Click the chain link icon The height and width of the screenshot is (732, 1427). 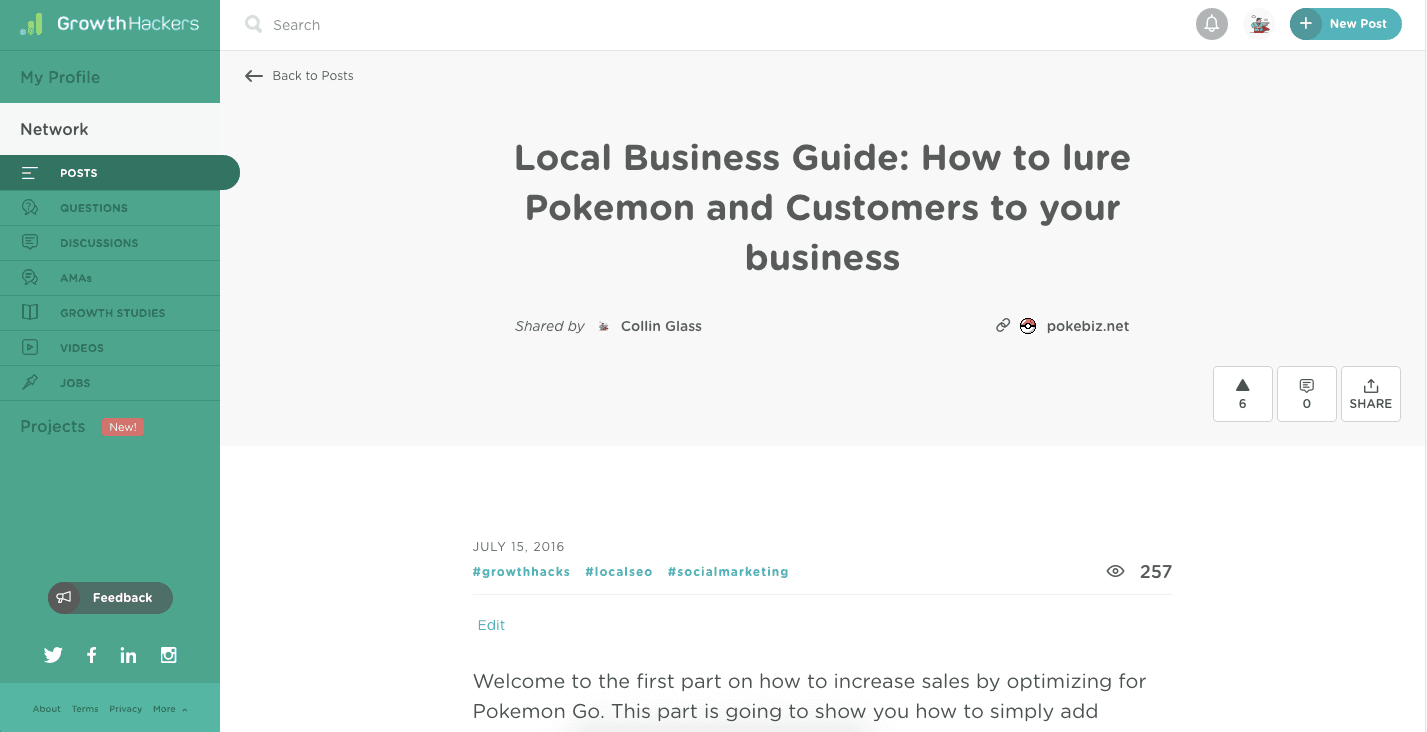(1003, 325)
